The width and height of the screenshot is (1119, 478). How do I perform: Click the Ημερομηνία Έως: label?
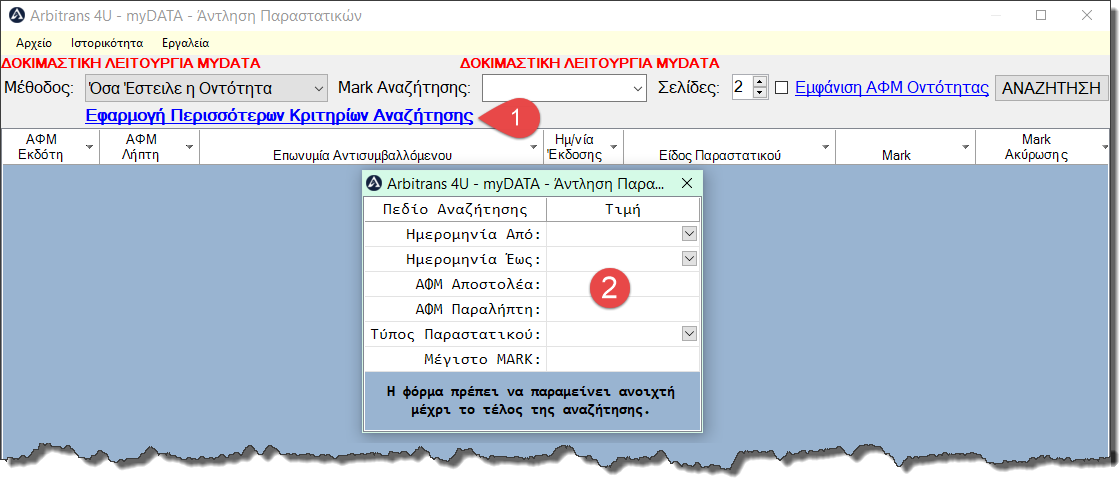[473, 259]
